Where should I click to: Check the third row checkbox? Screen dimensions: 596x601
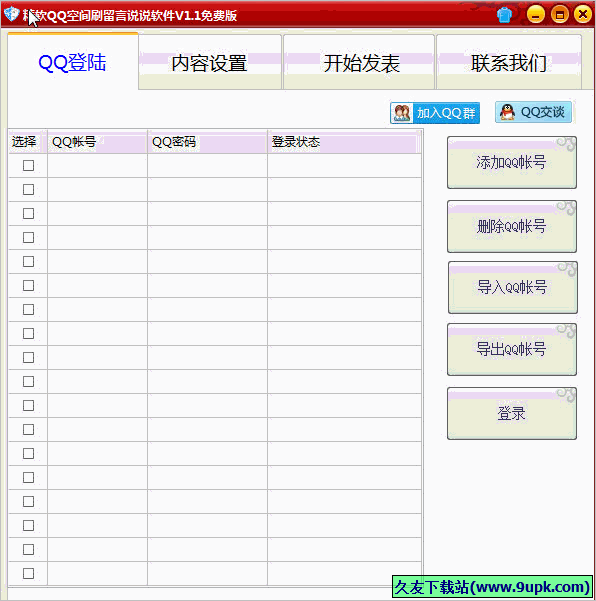(28, 213)
